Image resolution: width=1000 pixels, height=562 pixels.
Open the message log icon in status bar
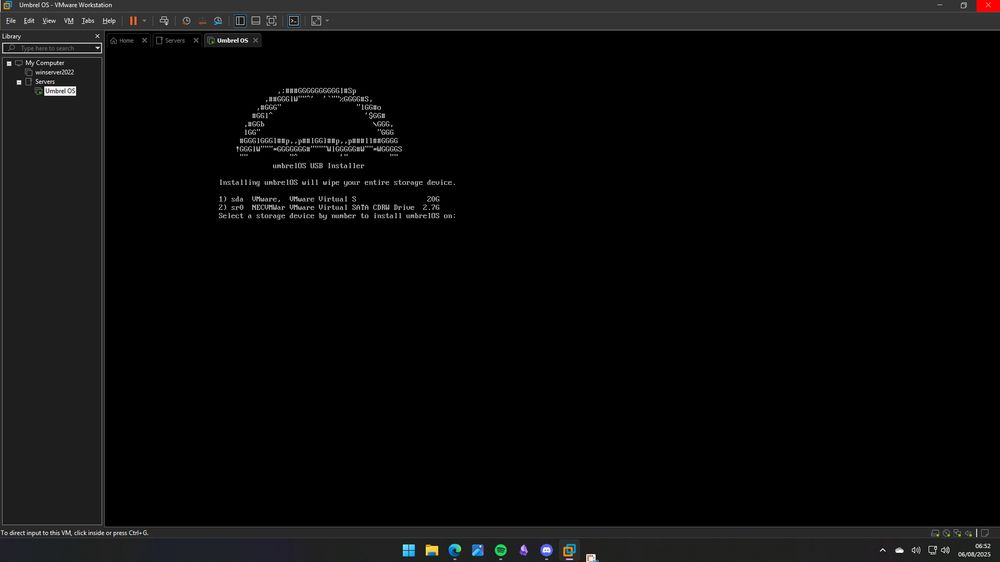985,533
